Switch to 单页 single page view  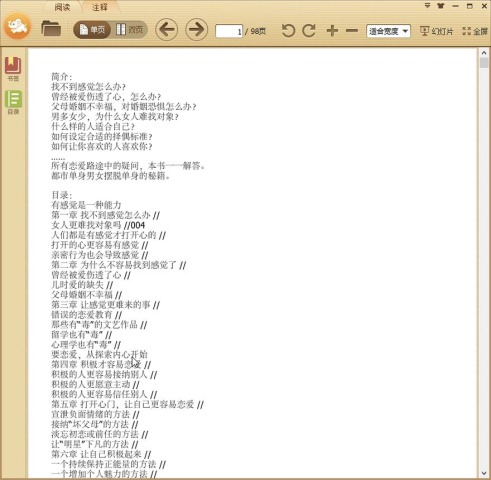tap(92, 30)
